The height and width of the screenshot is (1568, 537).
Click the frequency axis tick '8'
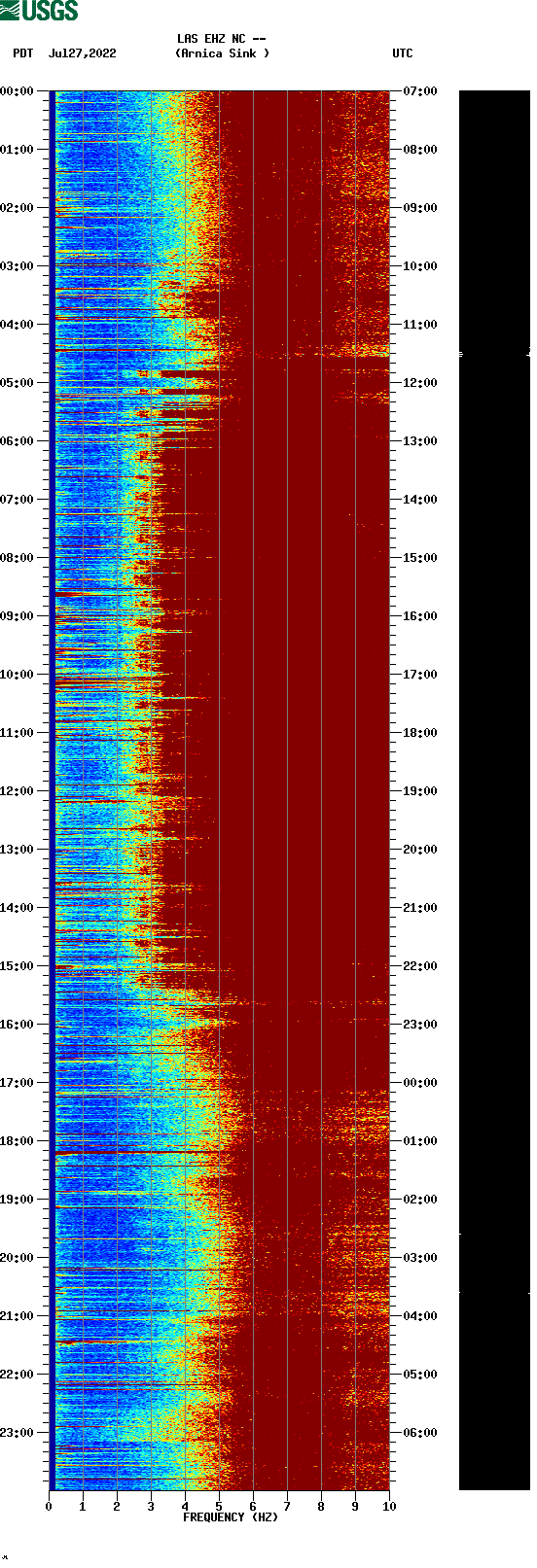pyautogui.click(x=321, y=1507)
